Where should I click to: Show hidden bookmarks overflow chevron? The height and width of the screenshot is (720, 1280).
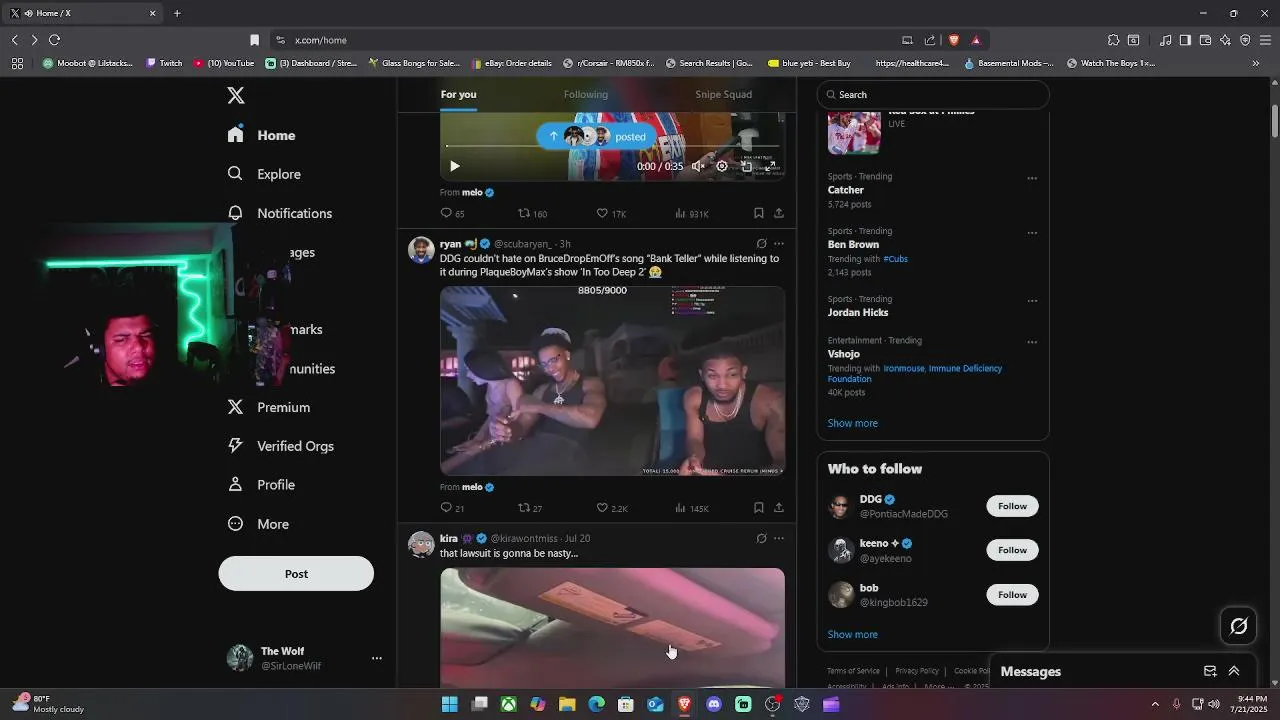point(1255,63)
